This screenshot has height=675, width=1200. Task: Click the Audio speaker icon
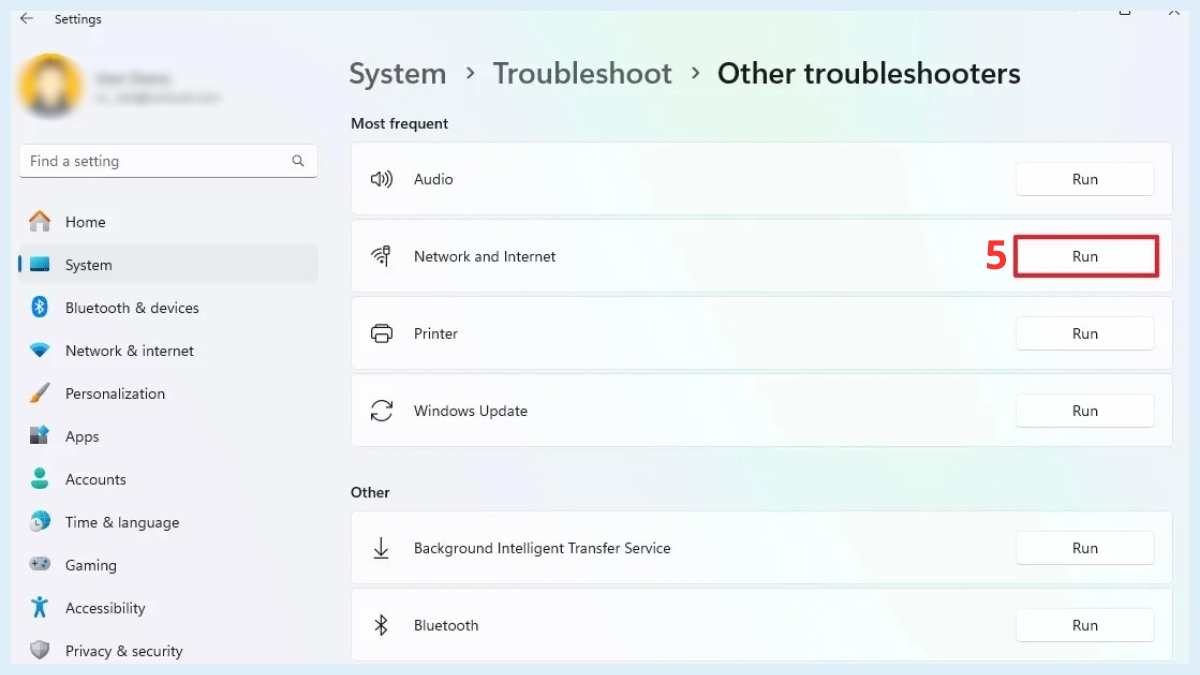pos(381,179)
